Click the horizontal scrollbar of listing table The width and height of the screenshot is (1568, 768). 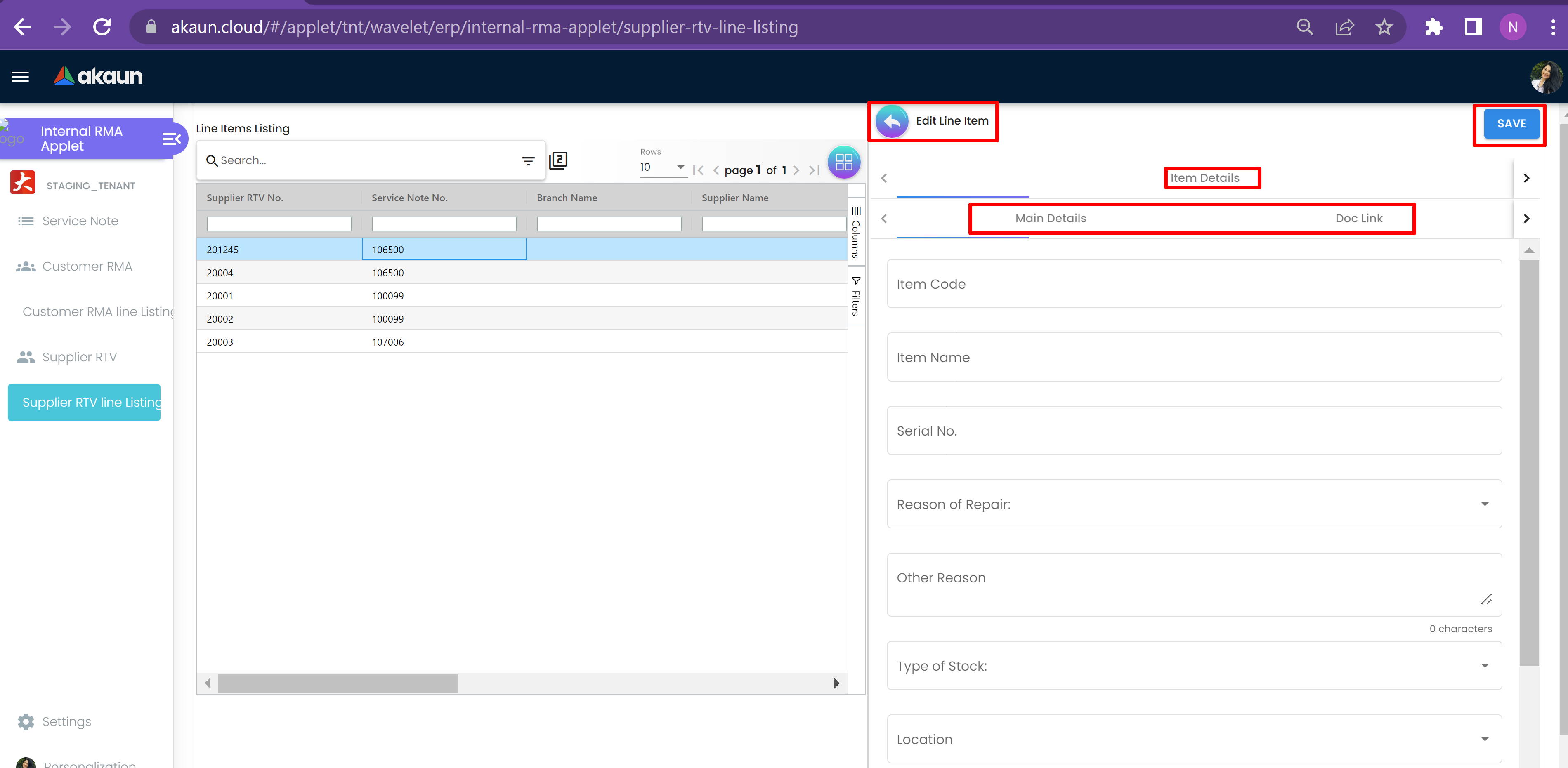click(338, 683)
